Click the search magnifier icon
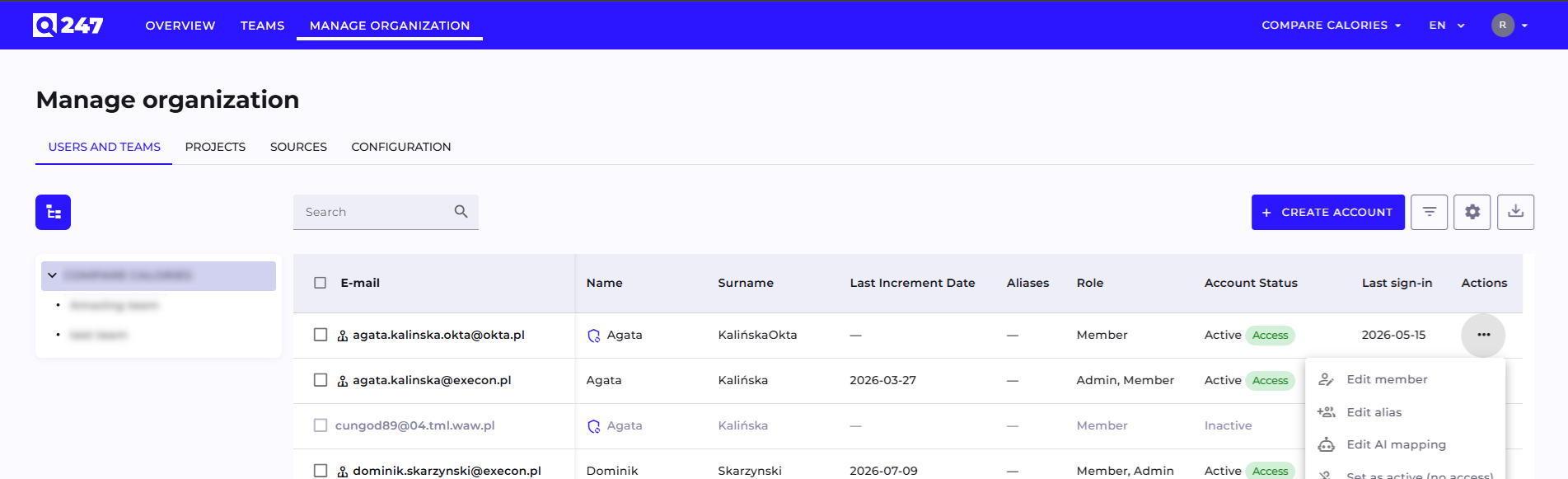 [461, 212]
